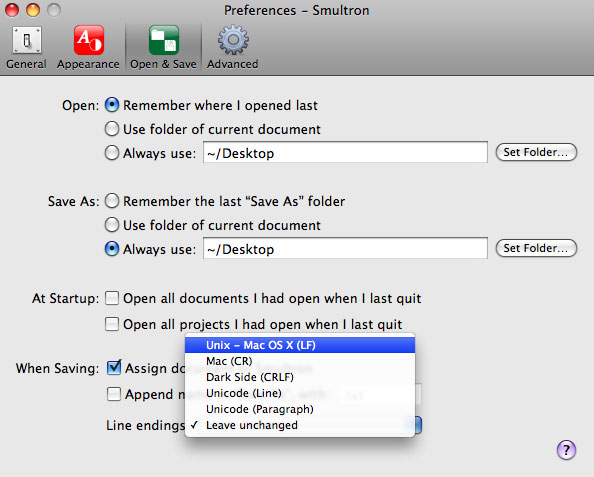Select Save As: Use folder of current document
The image size is (594, 477).
[x=112, y=225]
